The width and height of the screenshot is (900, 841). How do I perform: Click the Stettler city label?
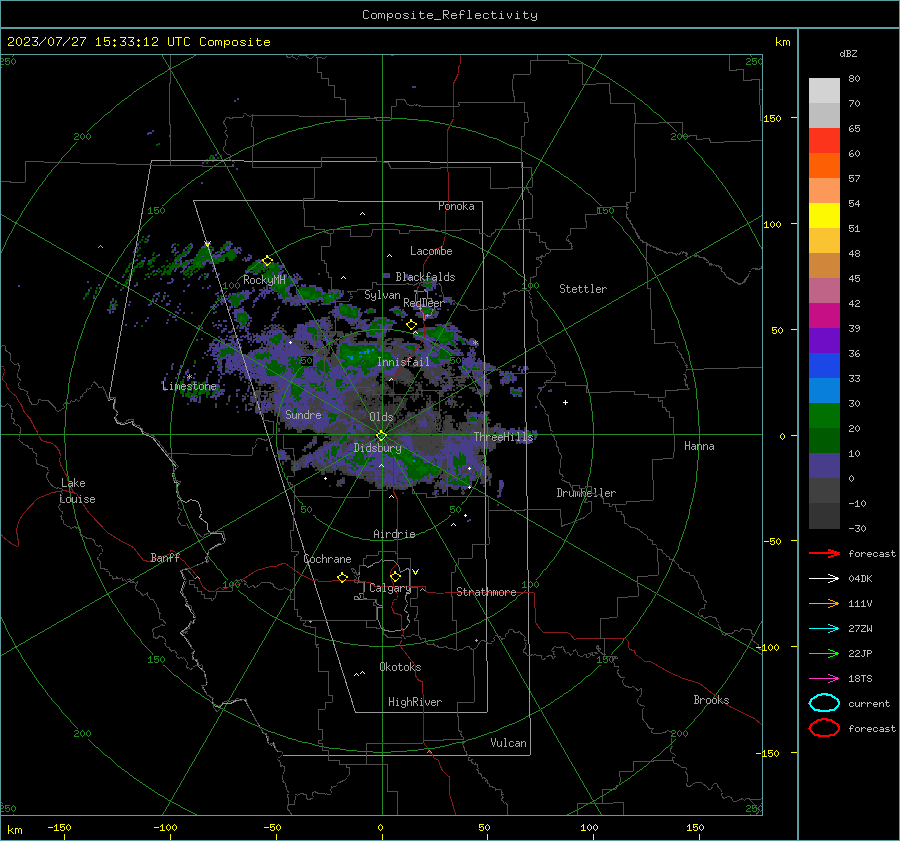[583, 289]
